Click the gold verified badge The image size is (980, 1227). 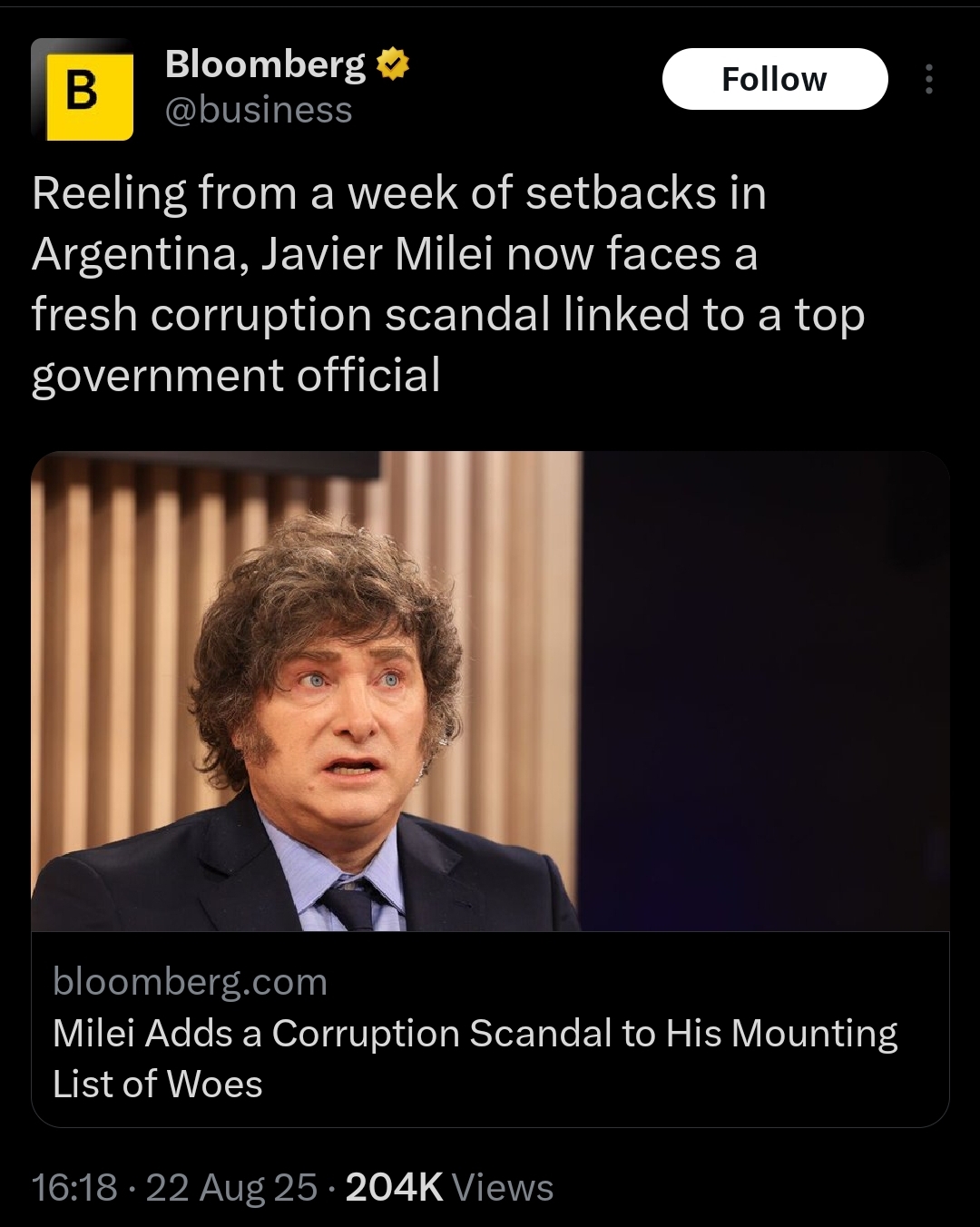coord(392,64)
